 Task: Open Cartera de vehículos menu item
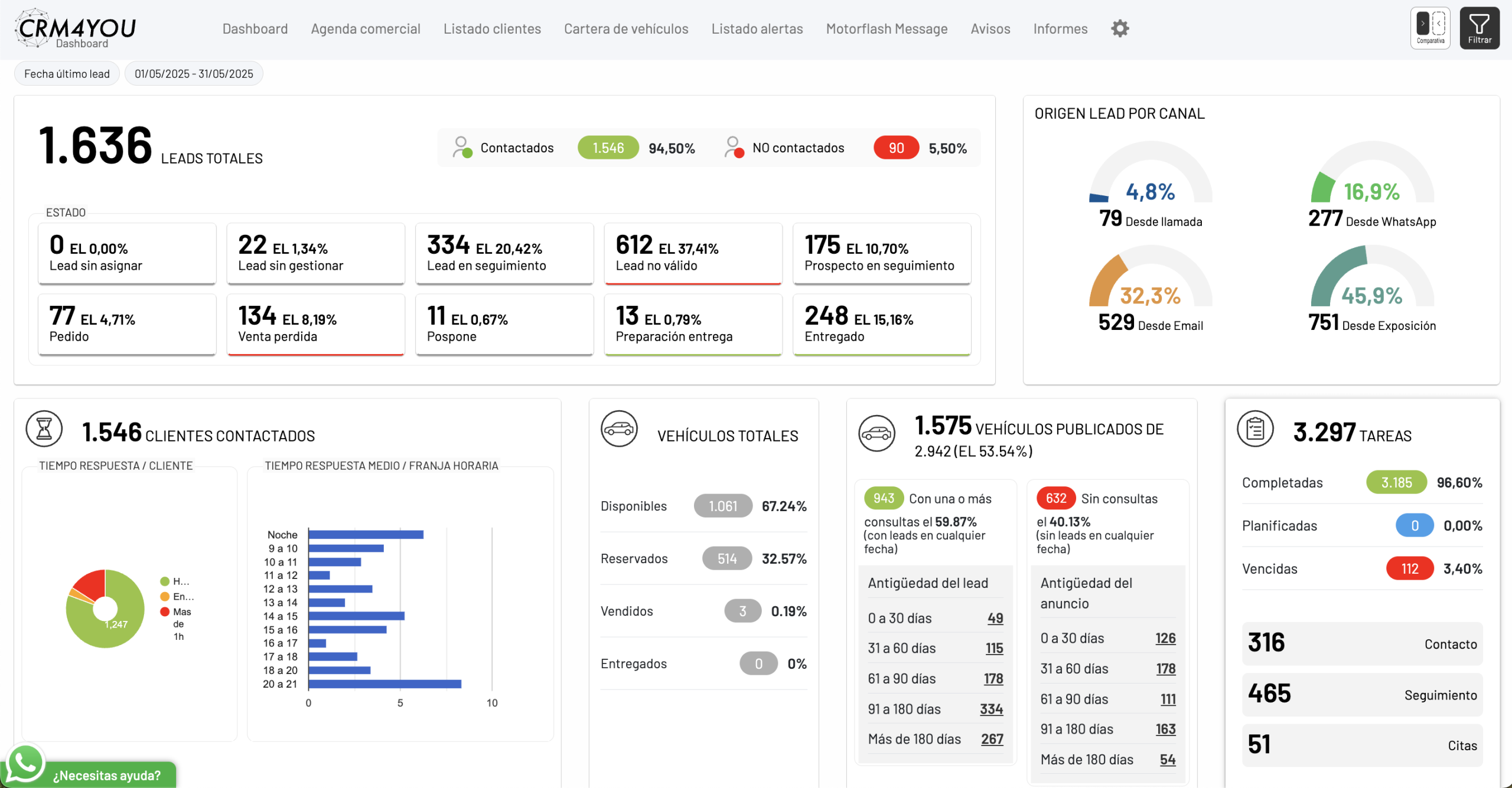point(625,28)
